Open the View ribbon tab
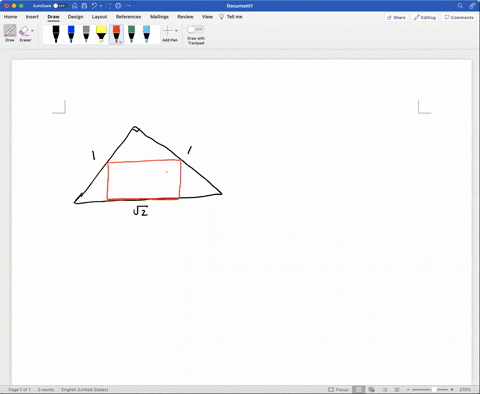The image size is (480, 394). [207, 17]
